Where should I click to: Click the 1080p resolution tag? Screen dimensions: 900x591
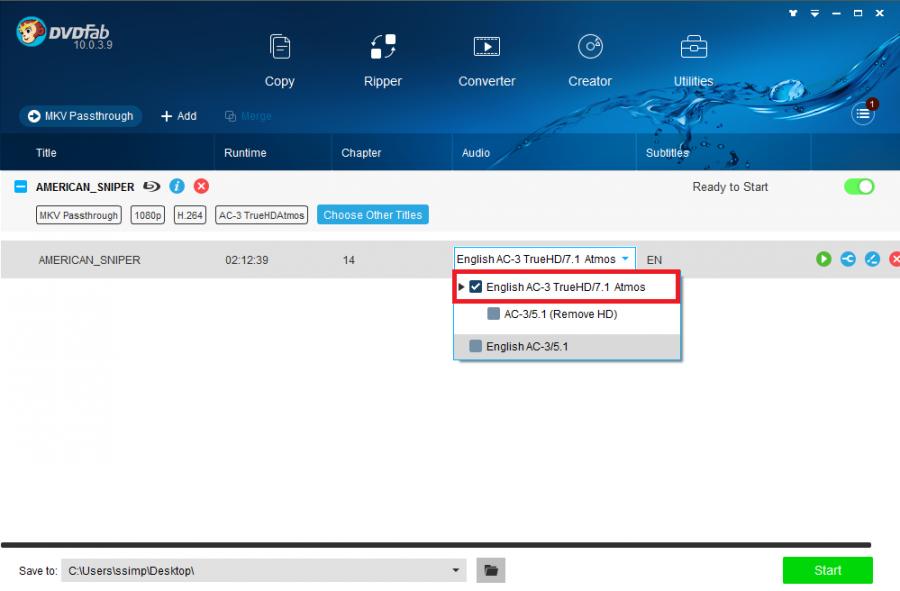pos(148,215)
